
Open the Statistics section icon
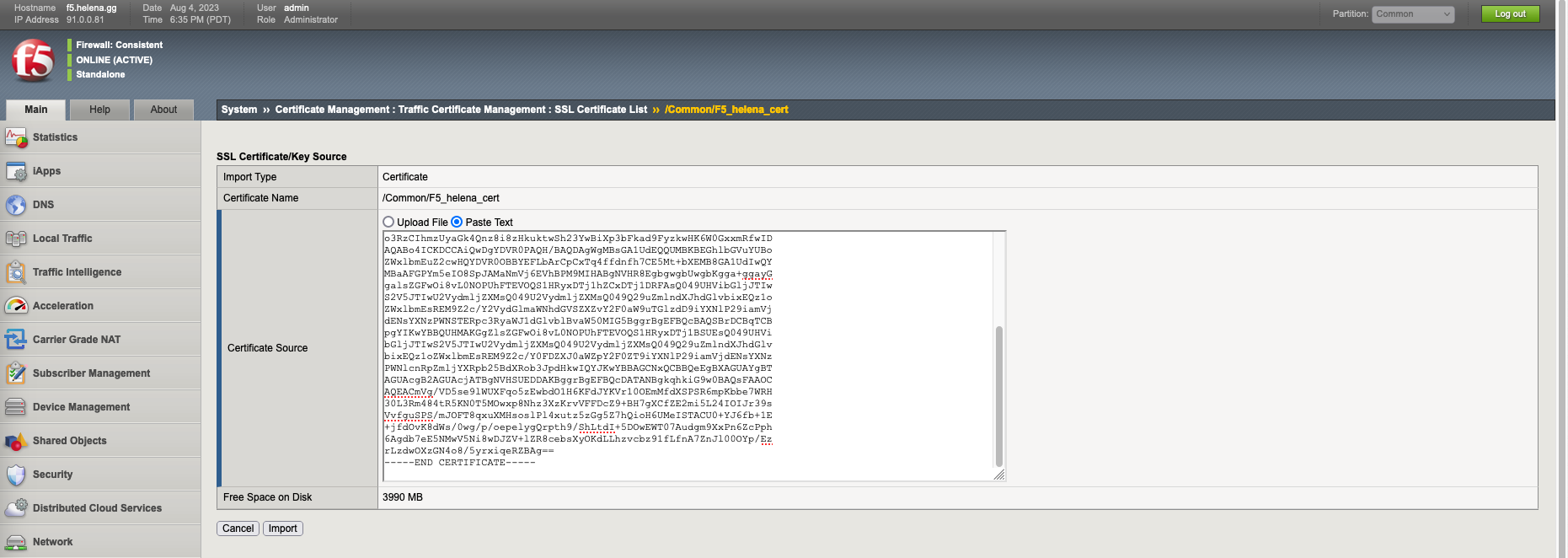(16, 137)
